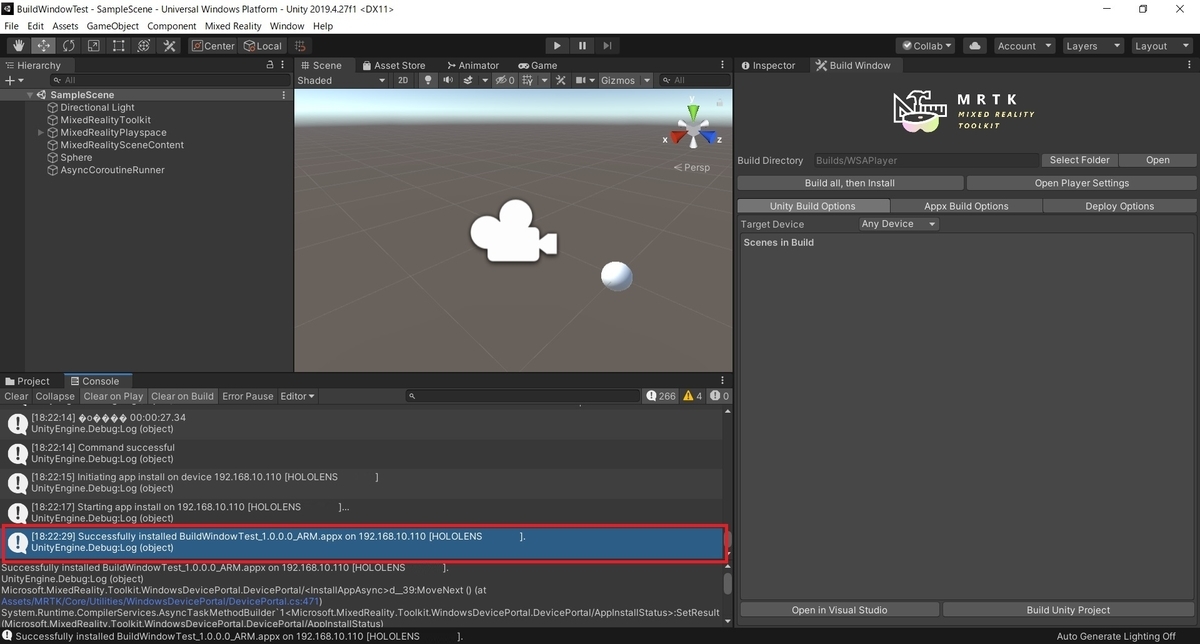Click Open Player Settings button
1200x644 pixels.
1082,183
